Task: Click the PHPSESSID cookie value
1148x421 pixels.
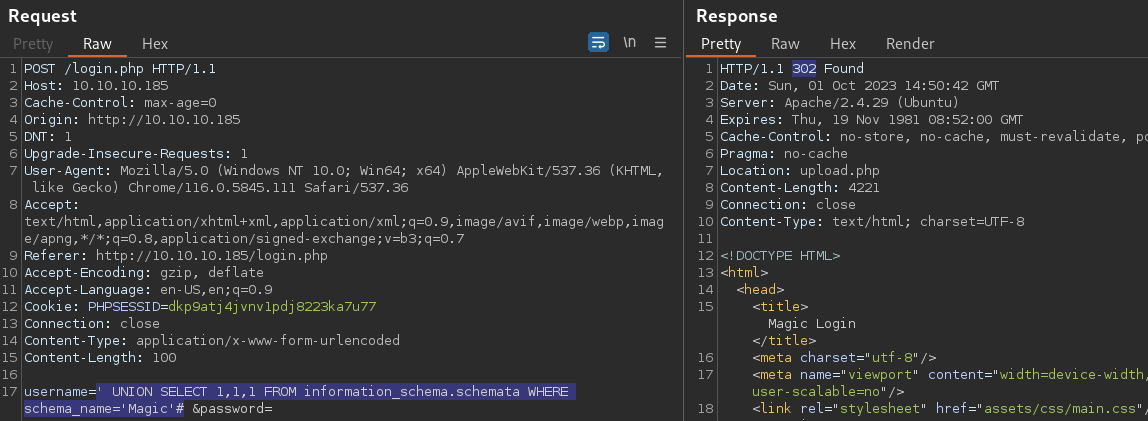Action: click(272, 307)
